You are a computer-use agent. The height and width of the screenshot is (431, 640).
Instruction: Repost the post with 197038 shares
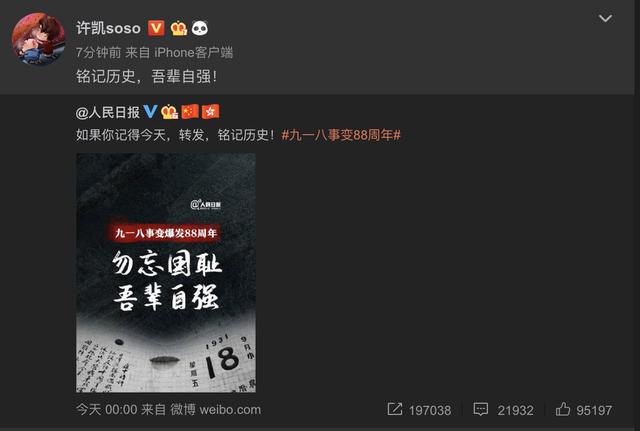click(x=419, y=409)
